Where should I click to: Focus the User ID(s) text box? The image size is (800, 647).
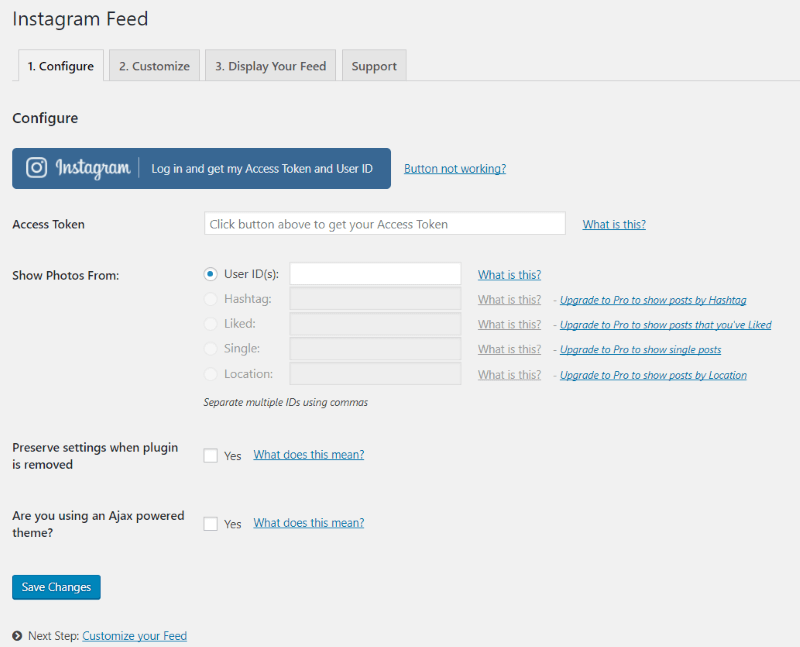375,274
